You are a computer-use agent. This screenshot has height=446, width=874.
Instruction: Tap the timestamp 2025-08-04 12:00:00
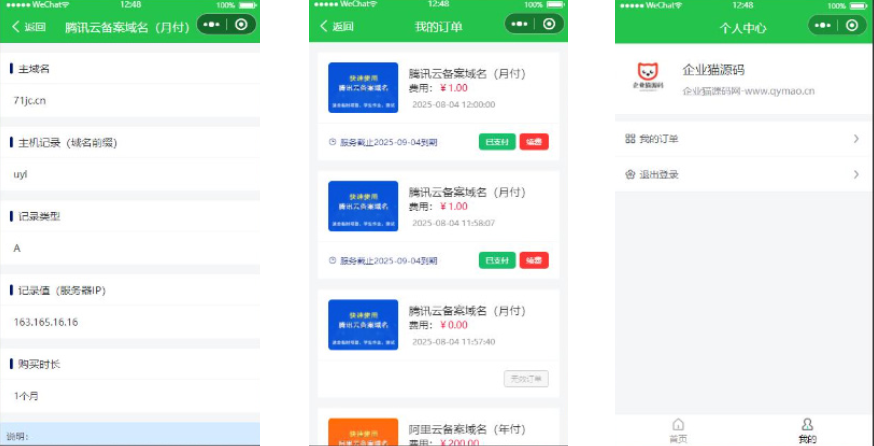[453, 105]
